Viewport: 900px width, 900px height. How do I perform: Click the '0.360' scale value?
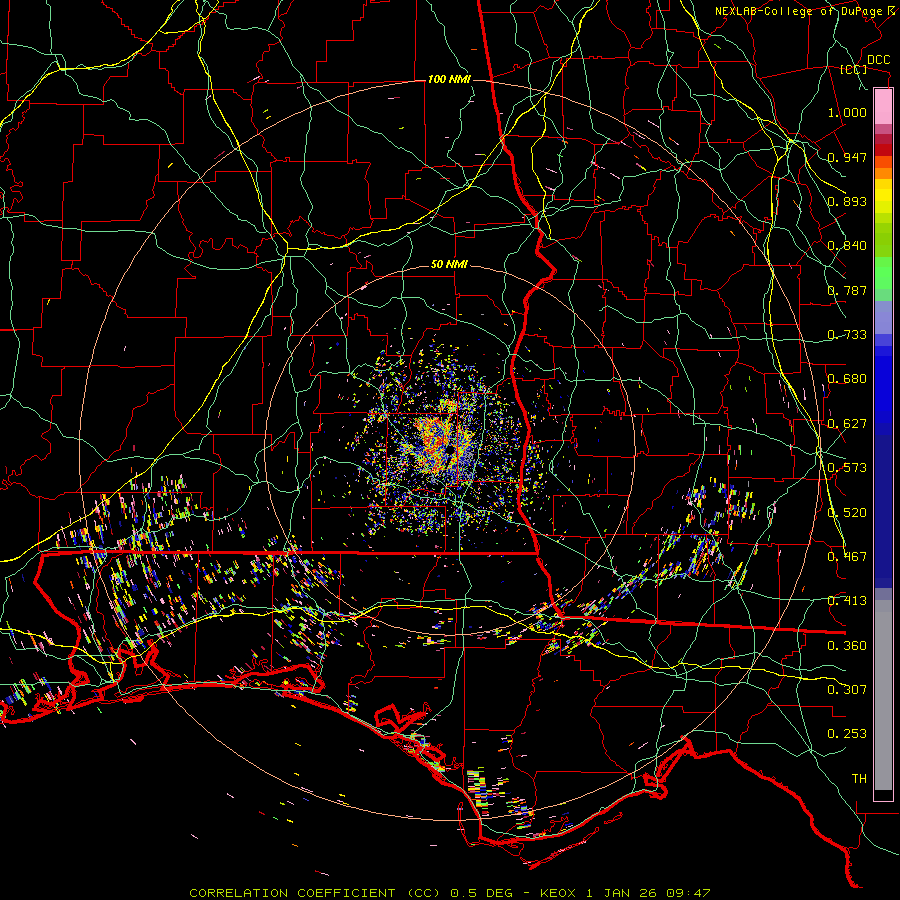pos(847,646)
